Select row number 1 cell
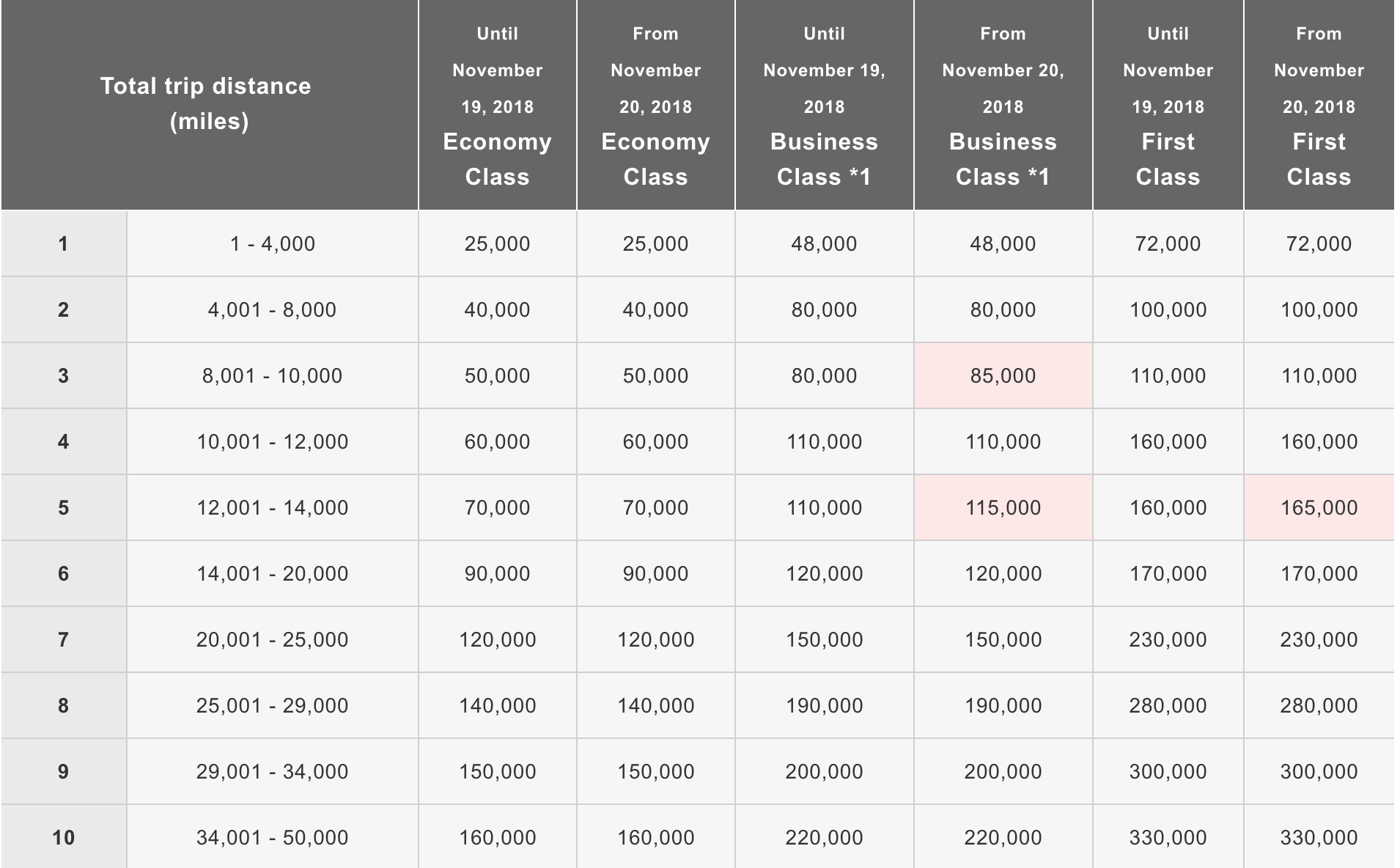The width and height of the screenshot is (1400, 868). 64,243
